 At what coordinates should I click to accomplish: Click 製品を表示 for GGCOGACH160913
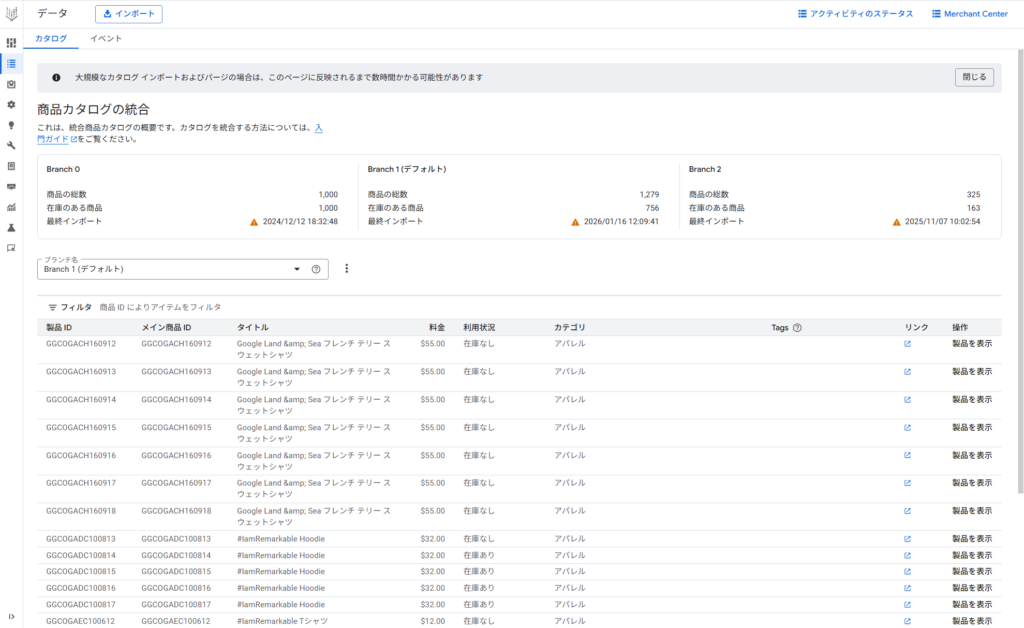coord(972,371)
